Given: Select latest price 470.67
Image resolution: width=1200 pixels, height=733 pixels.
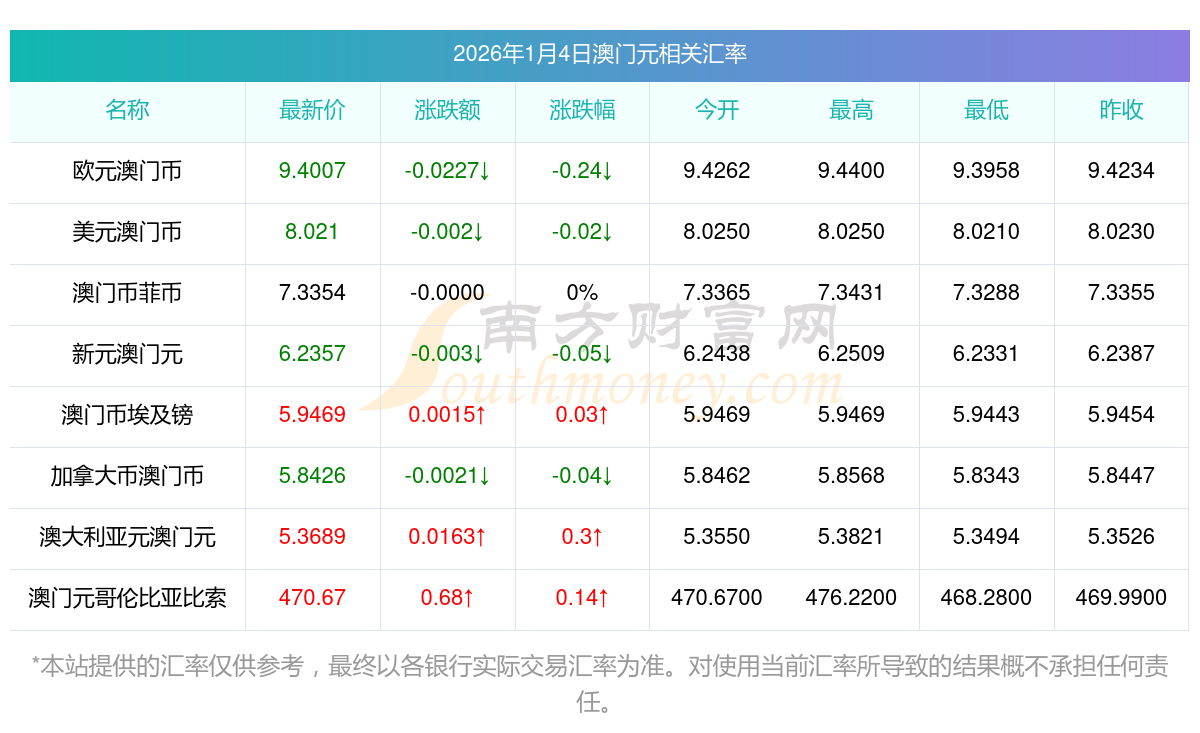Looking at the screenshot, I should pyautogui.click(x=312, y=598).
